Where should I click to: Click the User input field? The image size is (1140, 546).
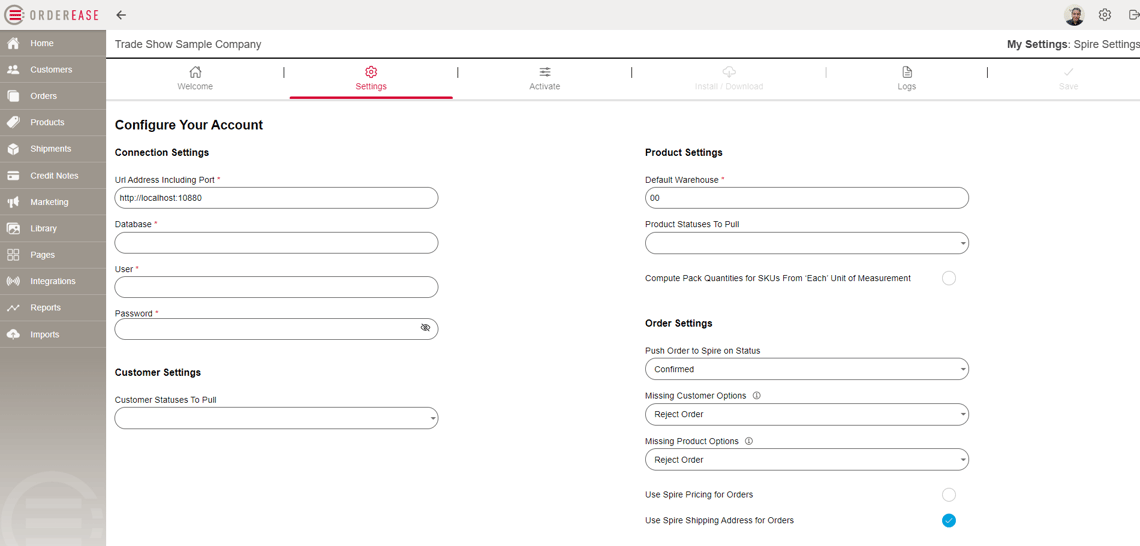(276, 287)
